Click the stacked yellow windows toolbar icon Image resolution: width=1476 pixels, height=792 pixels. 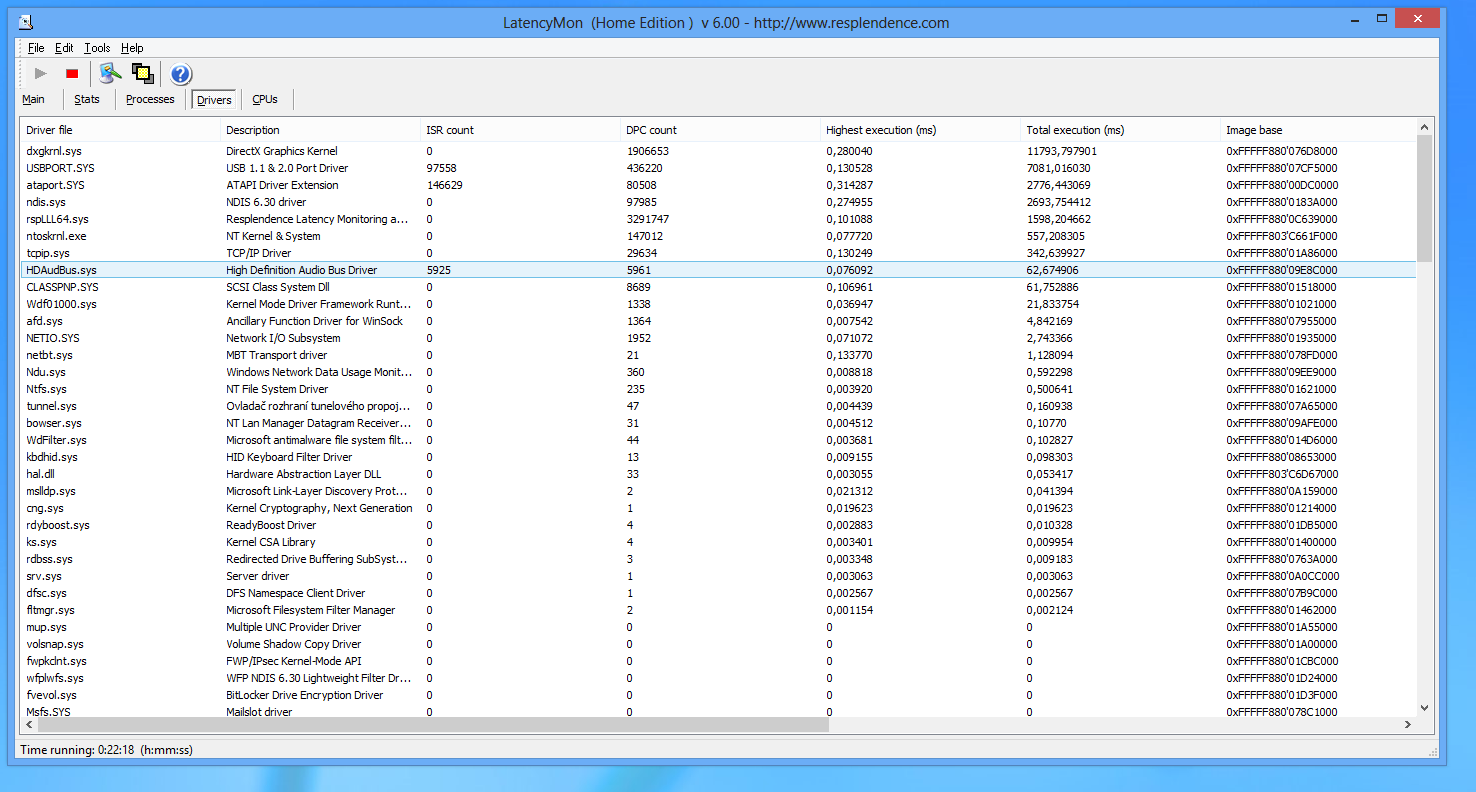142,73
